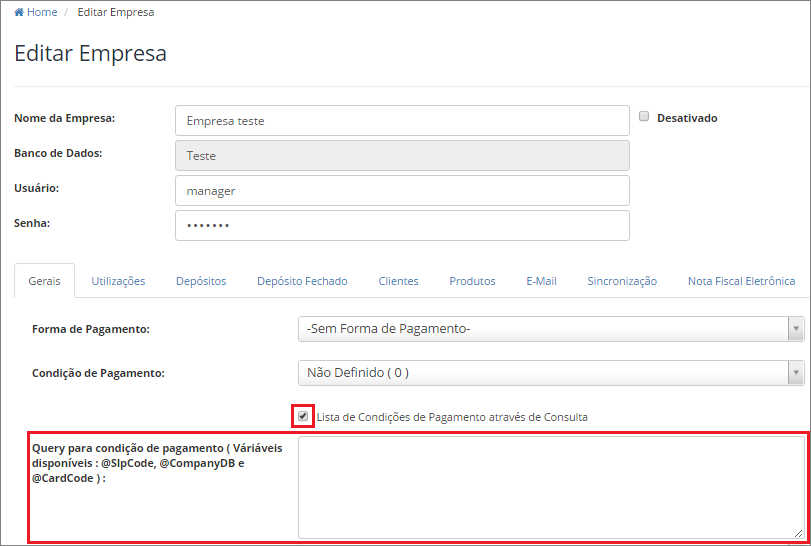Open the Depósito Fechado tab
Viewport: 811px width, 546px height.
point(302,281)
